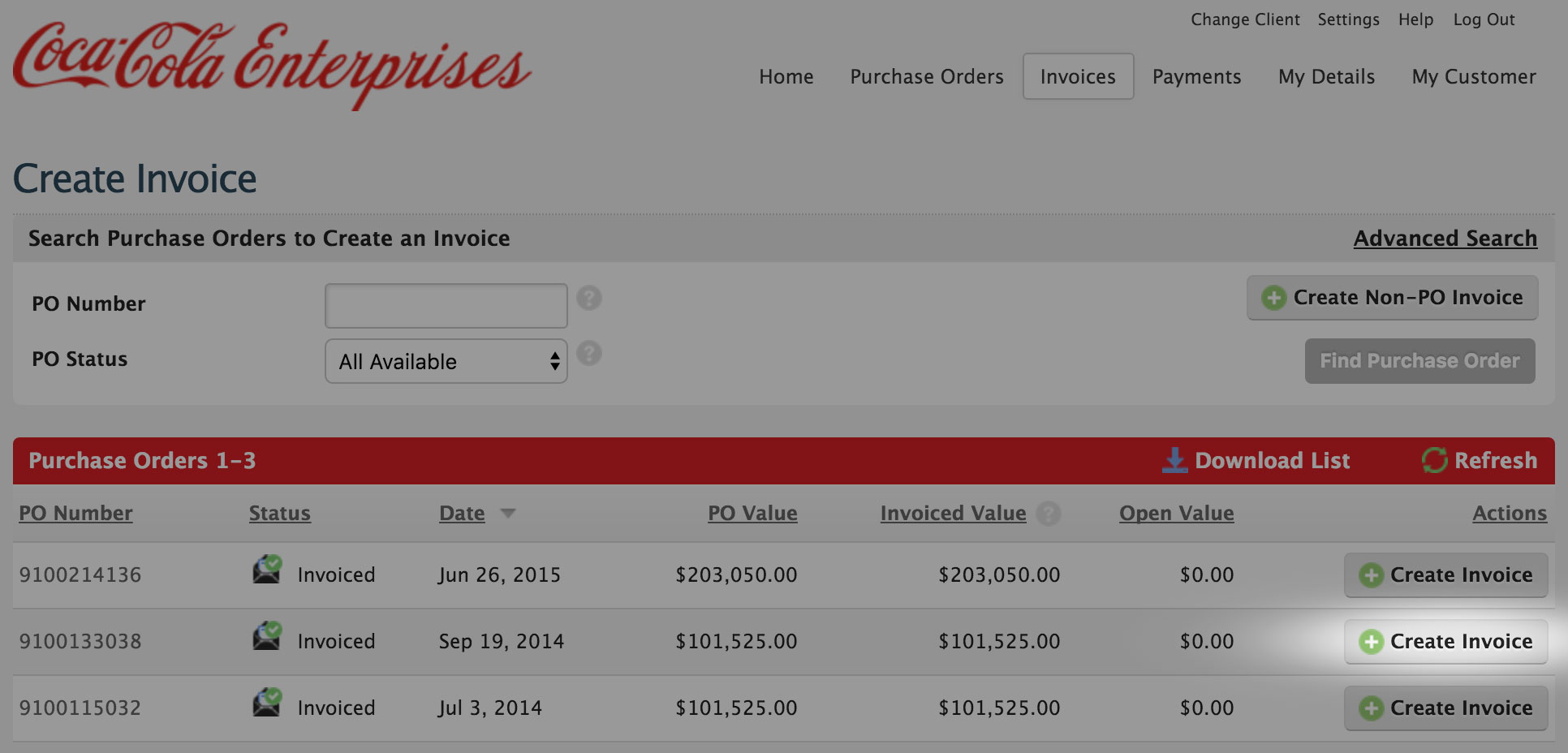The width and height of the screenshot is (1568, 753).
Task: Toggle Date column sort arrow
Action: 508,513
